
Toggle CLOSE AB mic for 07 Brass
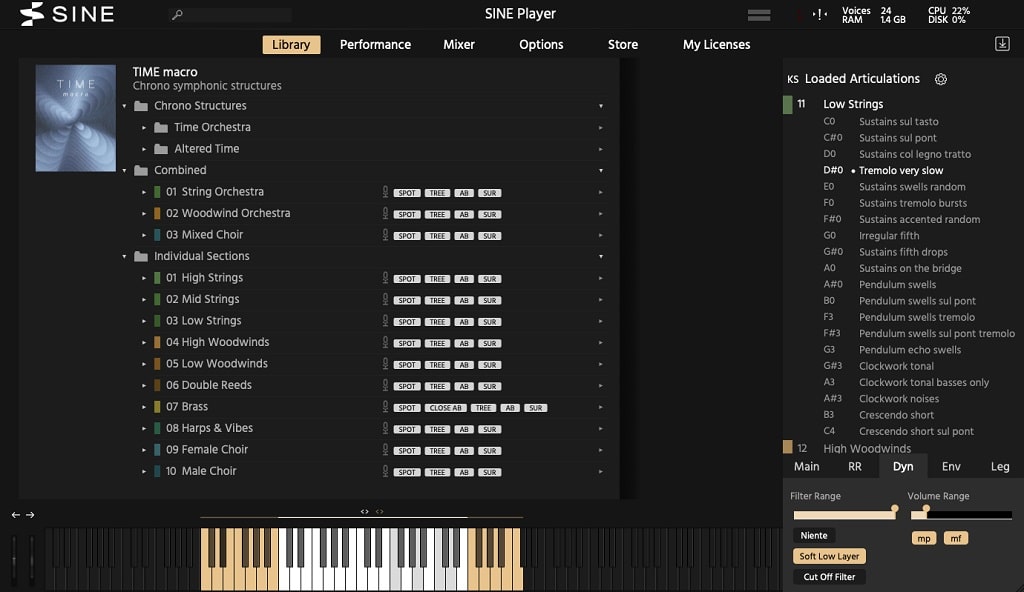(445, 408)
